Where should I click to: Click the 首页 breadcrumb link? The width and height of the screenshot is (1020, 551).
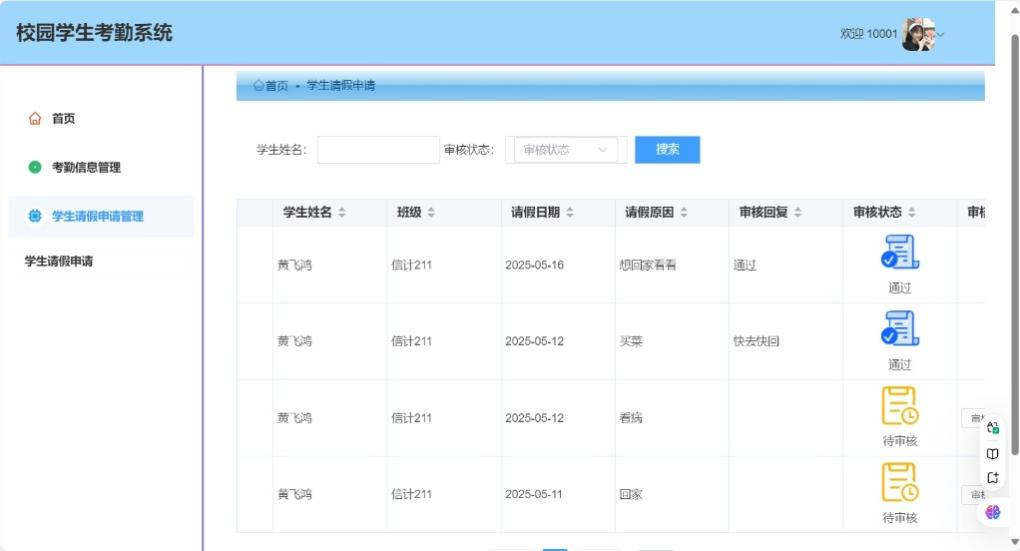(x=271, y=86)
